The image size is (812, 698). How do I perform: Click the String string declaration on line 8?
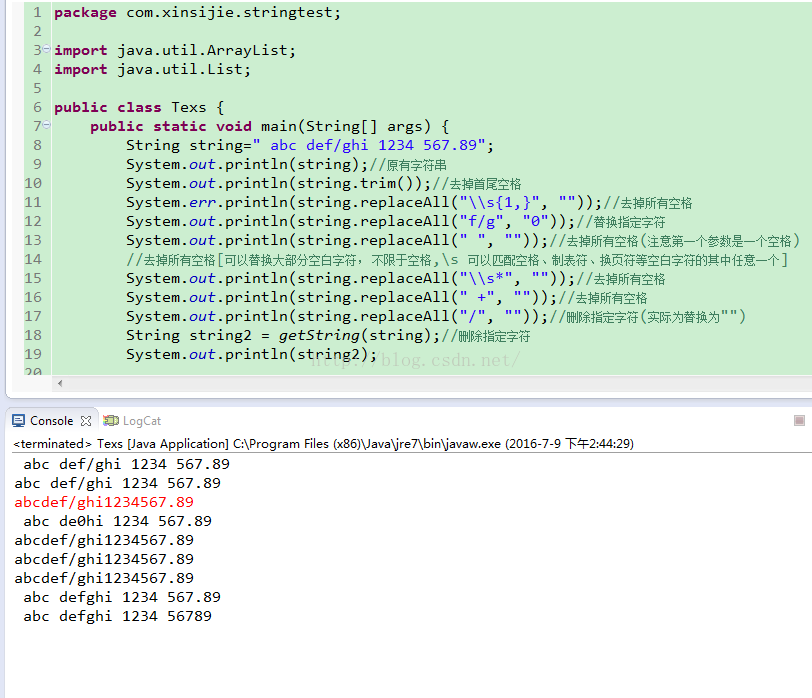click(x=310, y=146)
